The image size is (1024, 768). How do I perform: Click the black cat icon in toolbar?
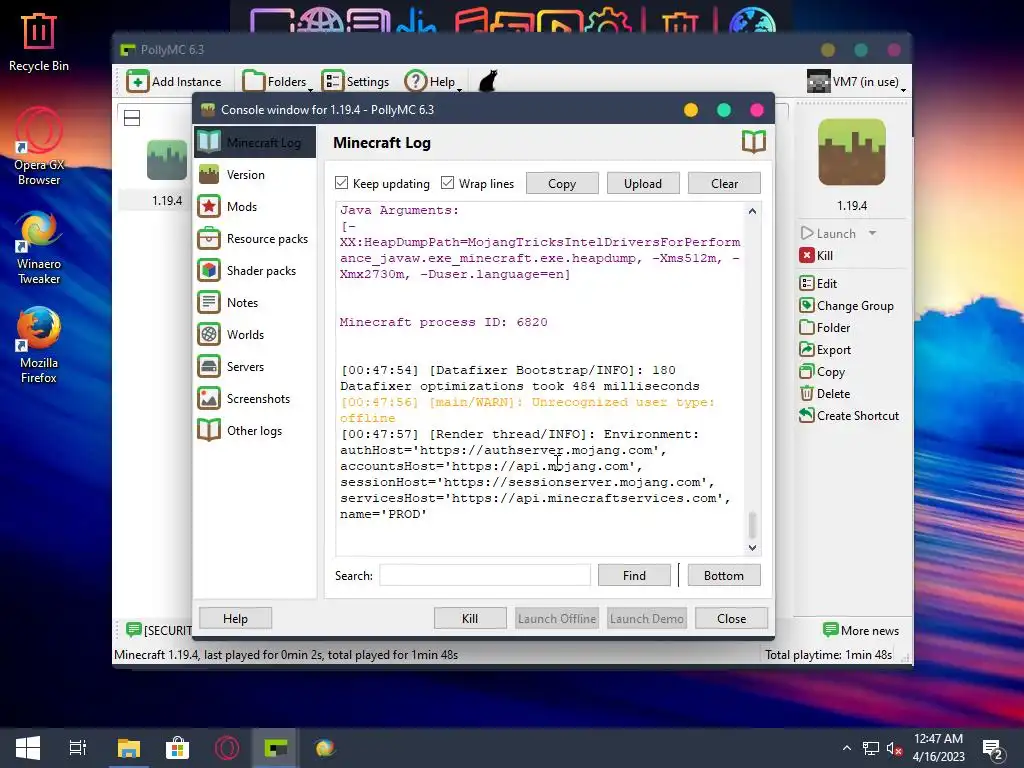pos(488,82)
